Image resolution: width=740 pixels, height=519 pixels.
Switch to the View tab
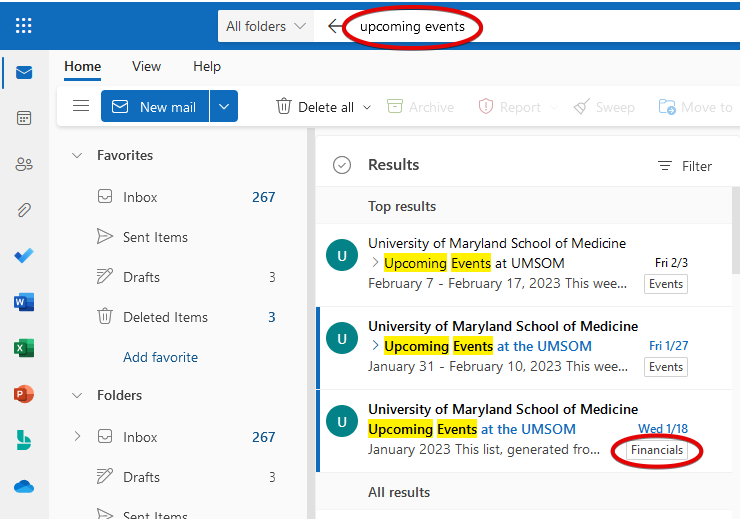[x=146, y=66]
